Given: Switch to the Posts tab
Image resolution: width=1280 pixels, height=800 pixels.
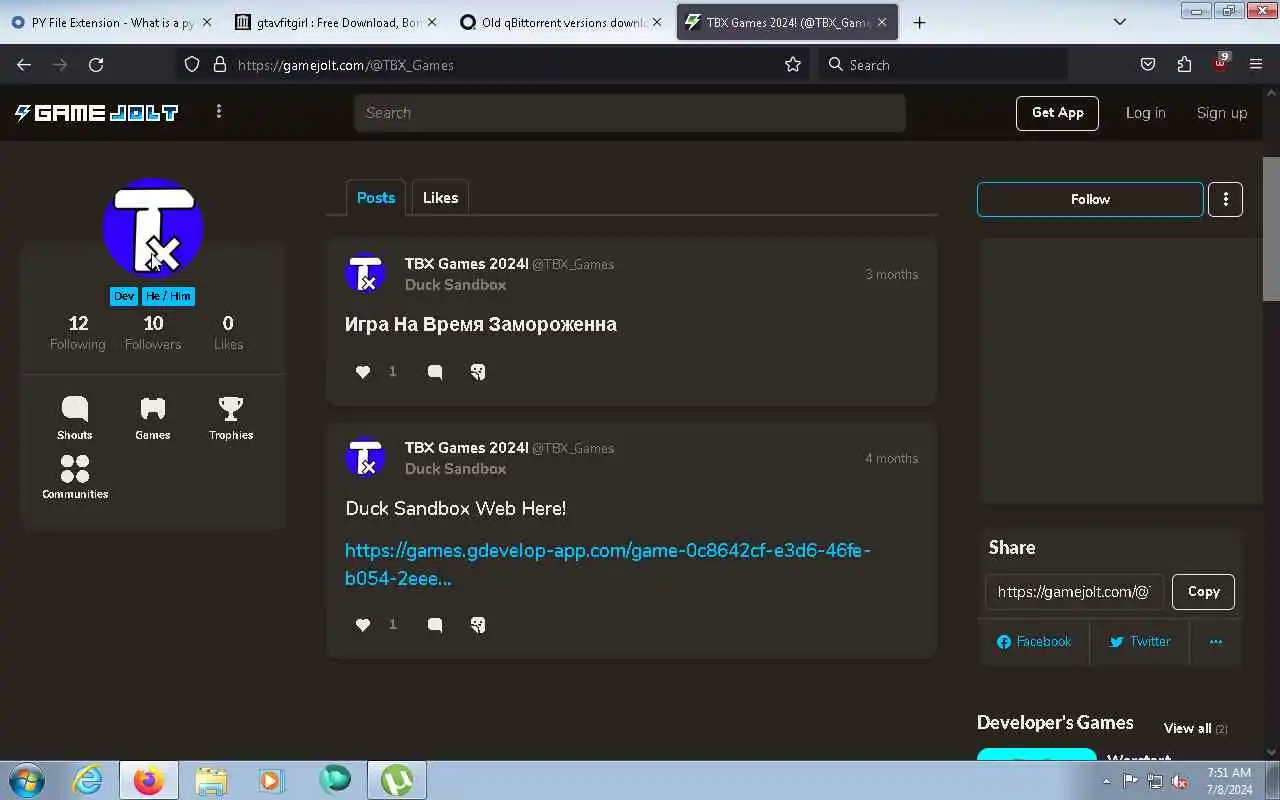Looking at the screenshot, I should point(376,198).
